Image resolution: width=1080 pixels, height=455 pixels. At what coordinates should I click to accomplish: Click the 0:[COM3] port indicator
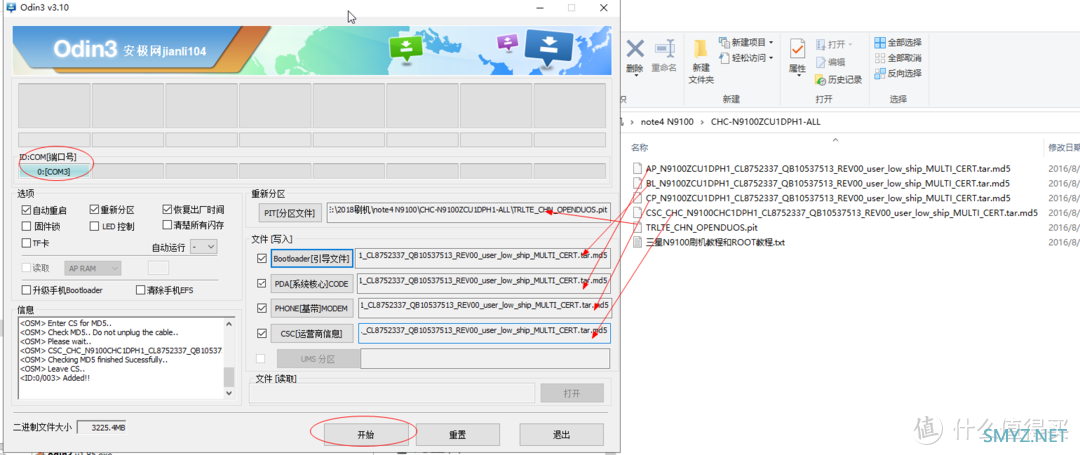pos(54,171)
